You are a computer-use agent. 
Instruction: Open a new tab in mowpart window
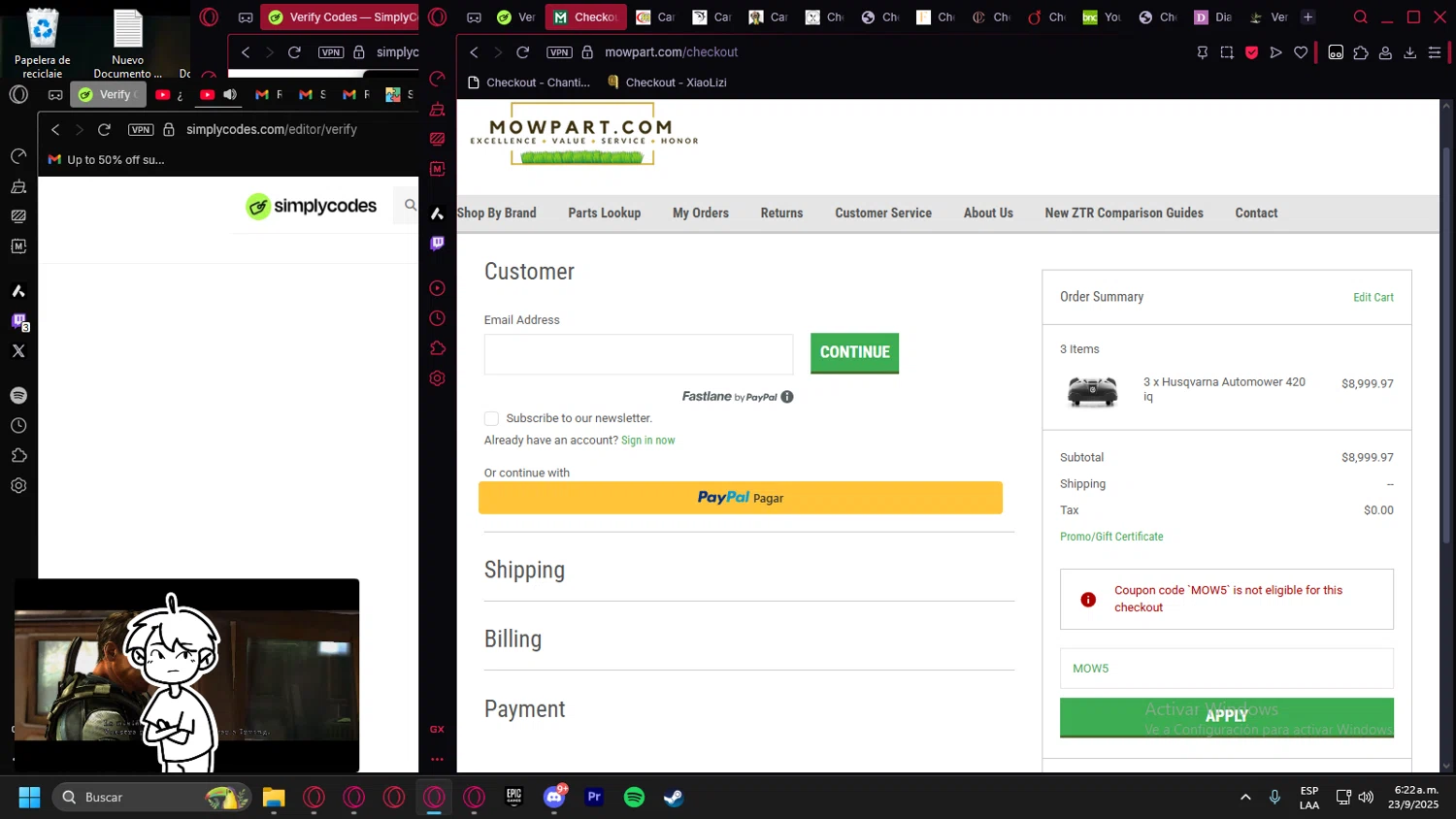click(x=1307, y=16)
